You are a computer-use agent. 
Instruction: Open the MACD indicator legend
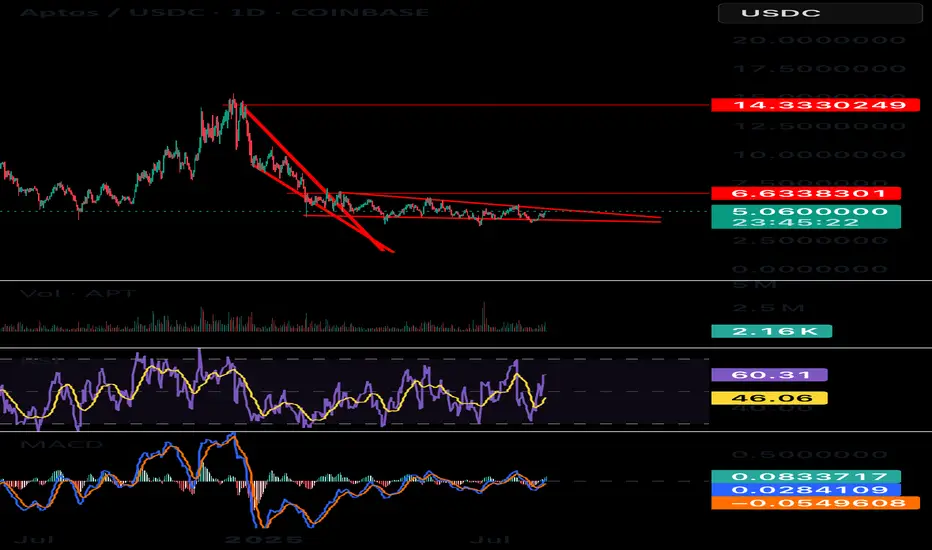(x=61, y=445)
